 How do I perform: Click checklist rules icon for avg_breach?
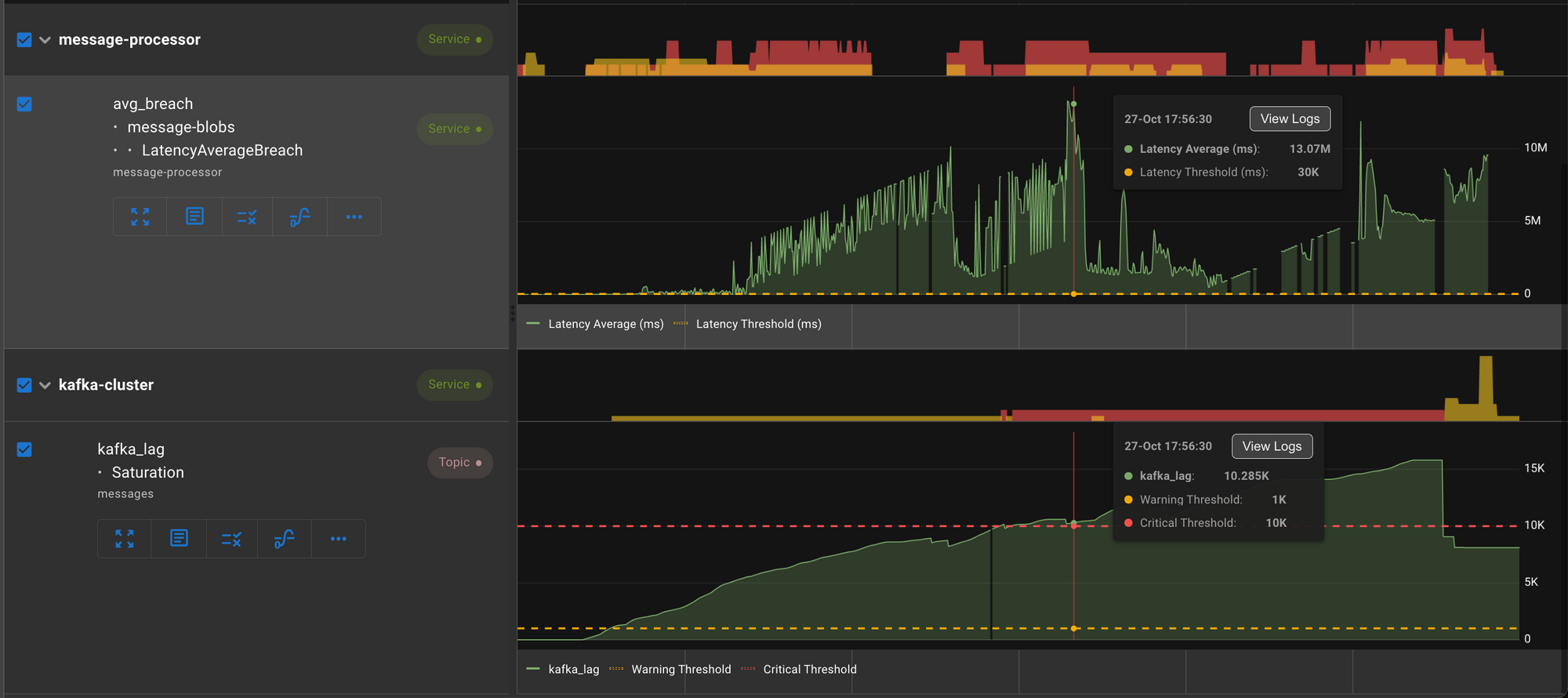click(x=247, y=217)
